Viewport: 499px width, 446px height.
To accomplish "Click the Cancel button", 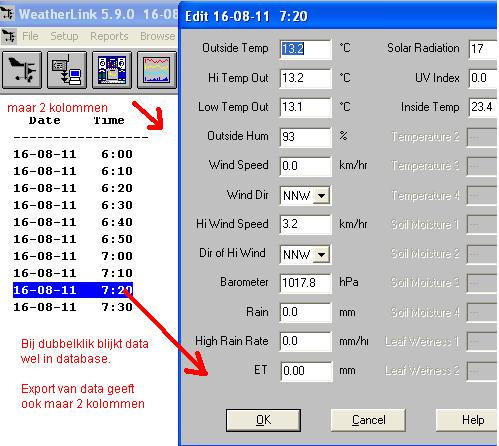I will [368, 420].
